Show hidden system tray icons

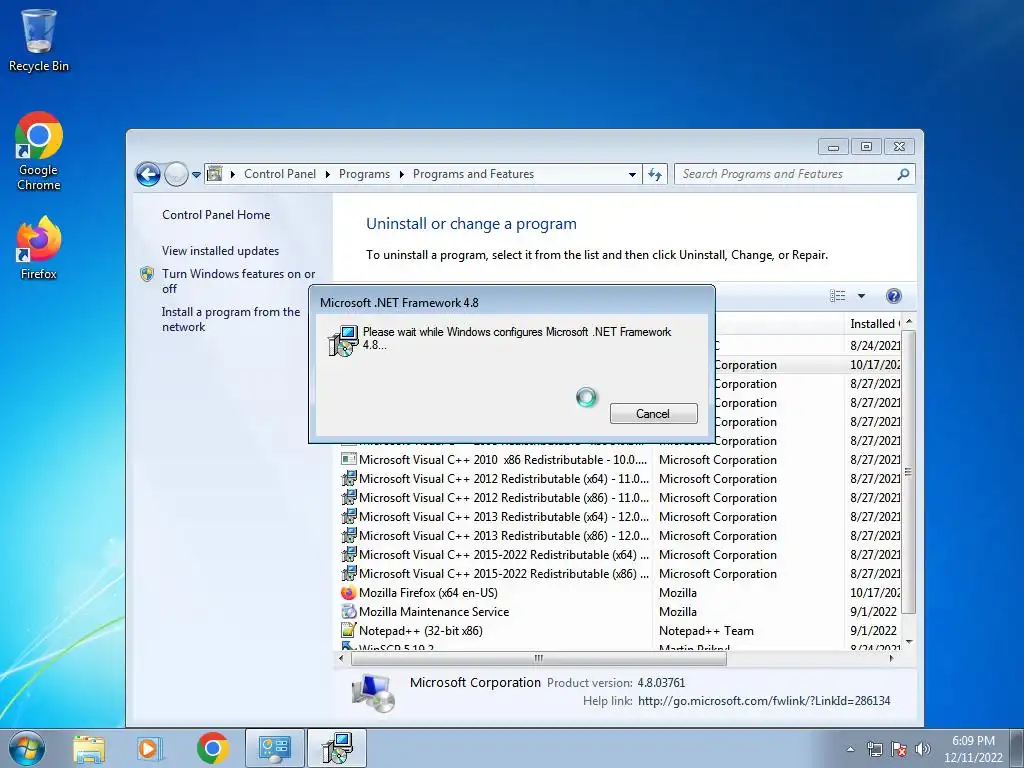[x=850, y=749]
